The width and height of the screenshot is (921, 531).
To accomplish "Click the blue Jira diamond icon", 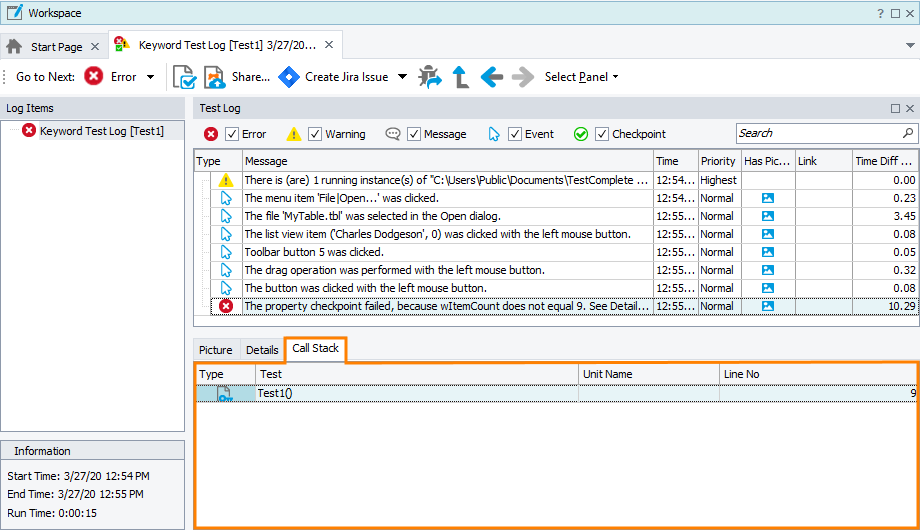I will pos(289,77).
